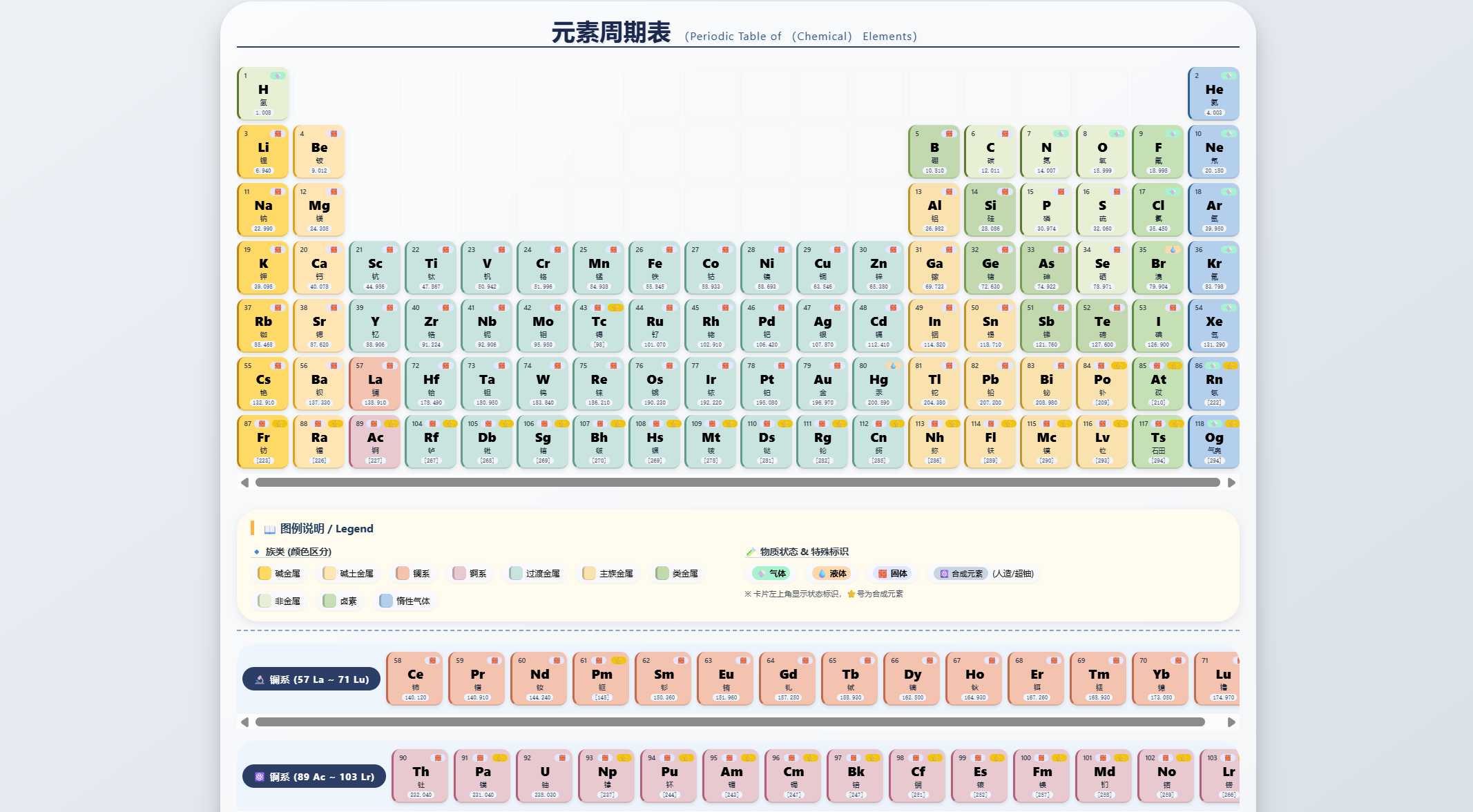
Task: Click the 合成元素 synthetic chip in the legend
Action: (x=961, y=573)
